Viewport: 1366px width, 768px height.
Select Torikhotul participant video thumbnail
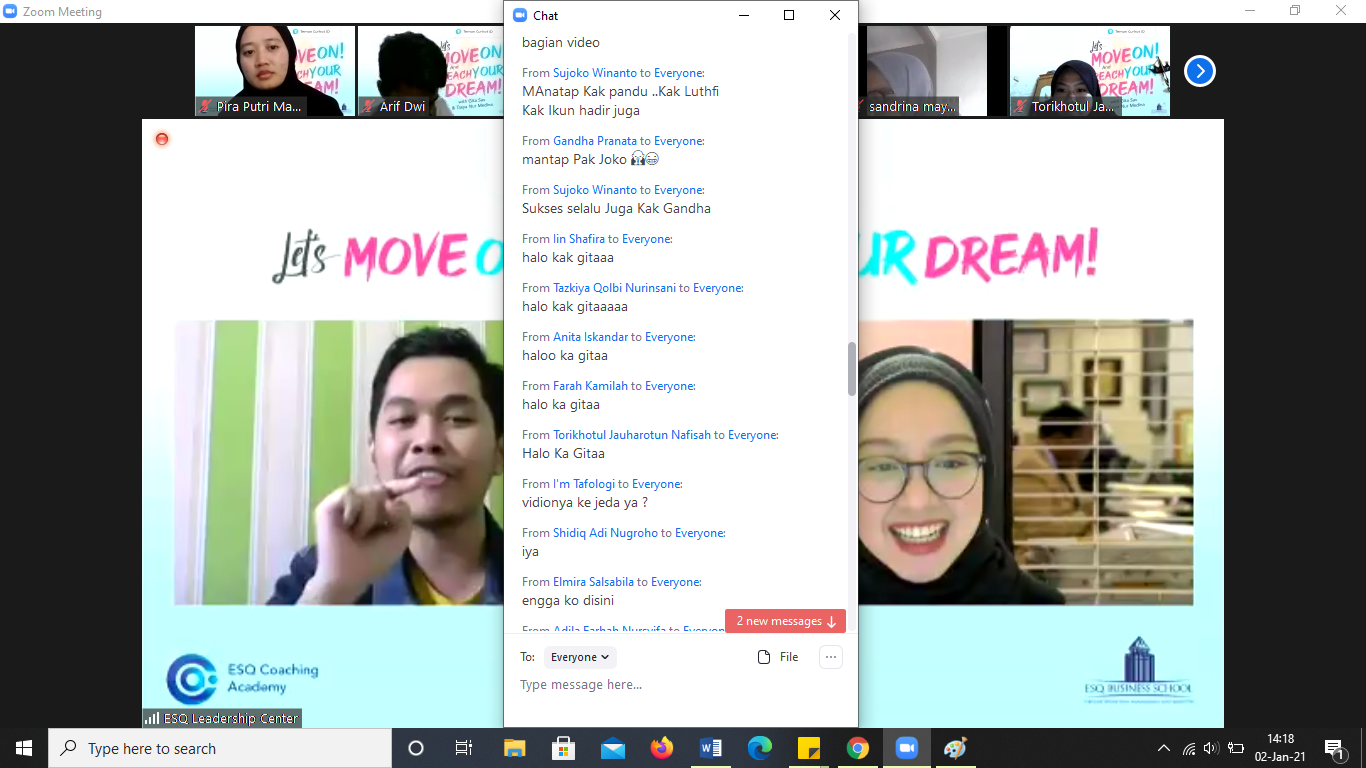click(1089, 71)
